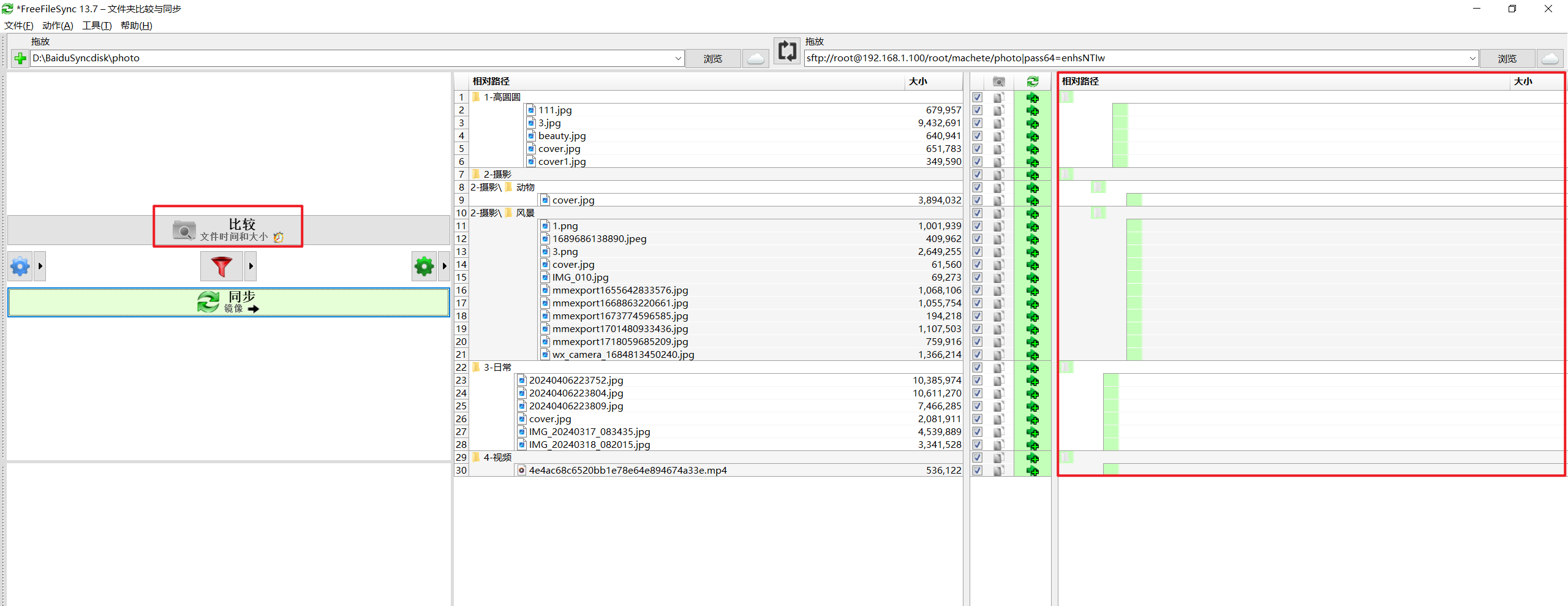Expand the synchronization settings arrow menu
Viewport: 1568px width, 606px height.
tap(444, 267)
